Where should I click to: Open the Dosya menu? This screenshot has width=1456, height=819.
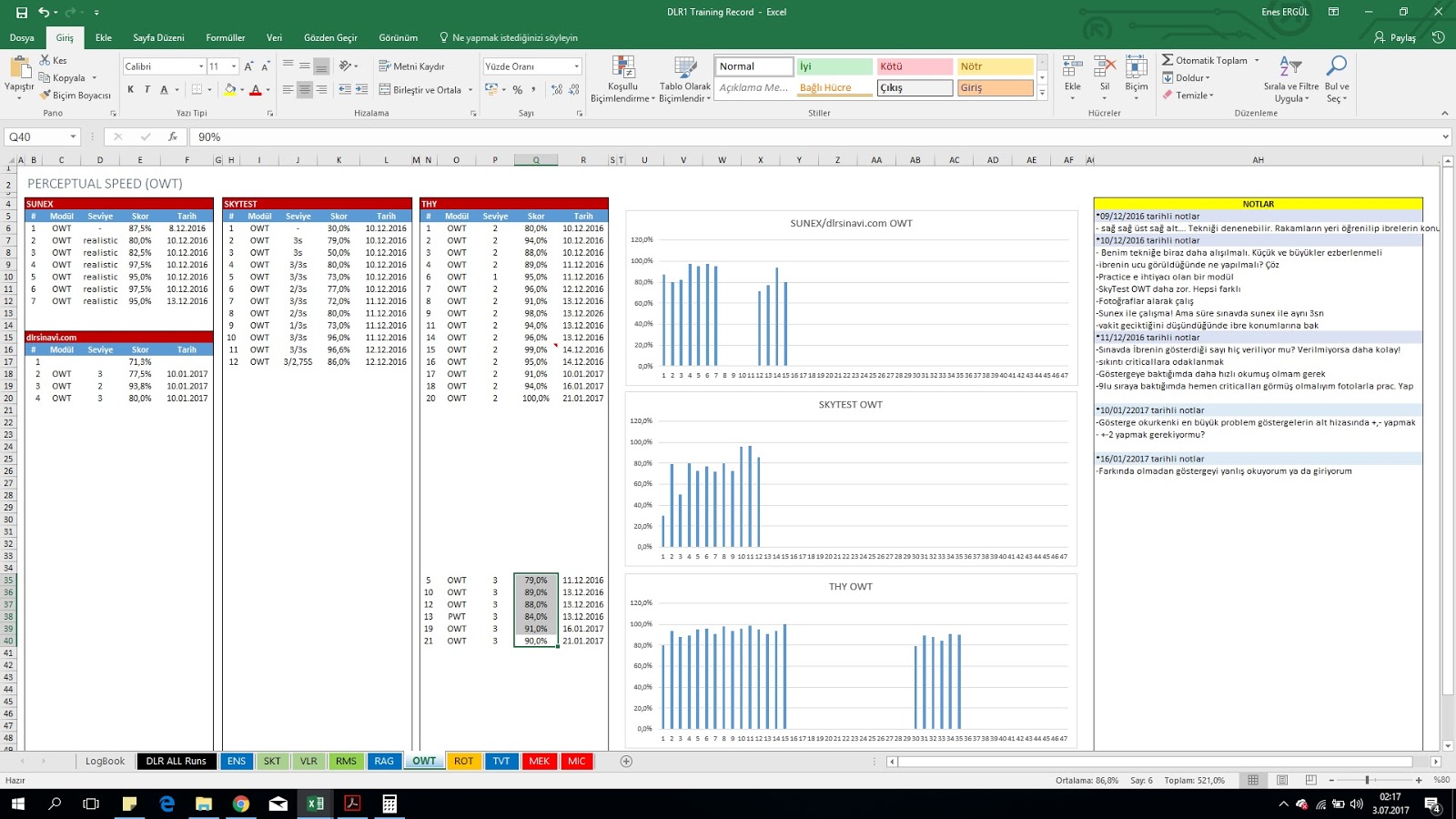[22, 37]
